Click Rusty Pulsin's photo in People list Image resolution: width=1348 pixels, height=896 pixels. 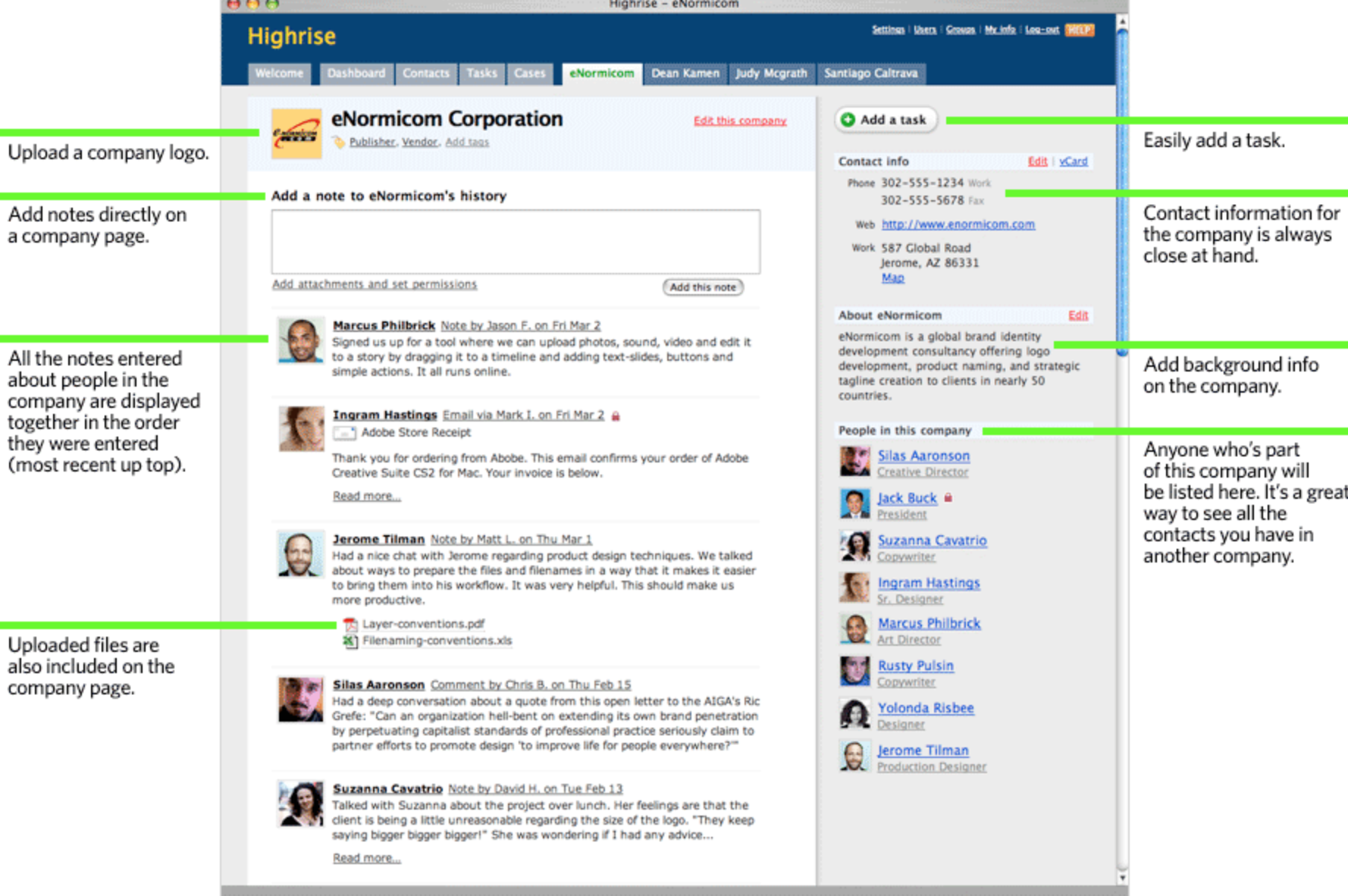click(x=854, y=672)
